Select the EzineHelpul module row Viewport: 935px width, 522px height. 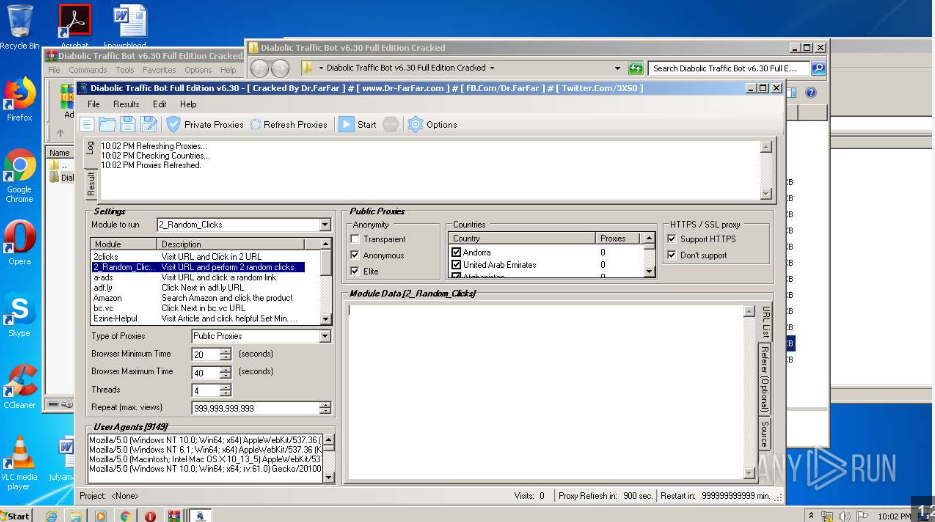point(198,319)
